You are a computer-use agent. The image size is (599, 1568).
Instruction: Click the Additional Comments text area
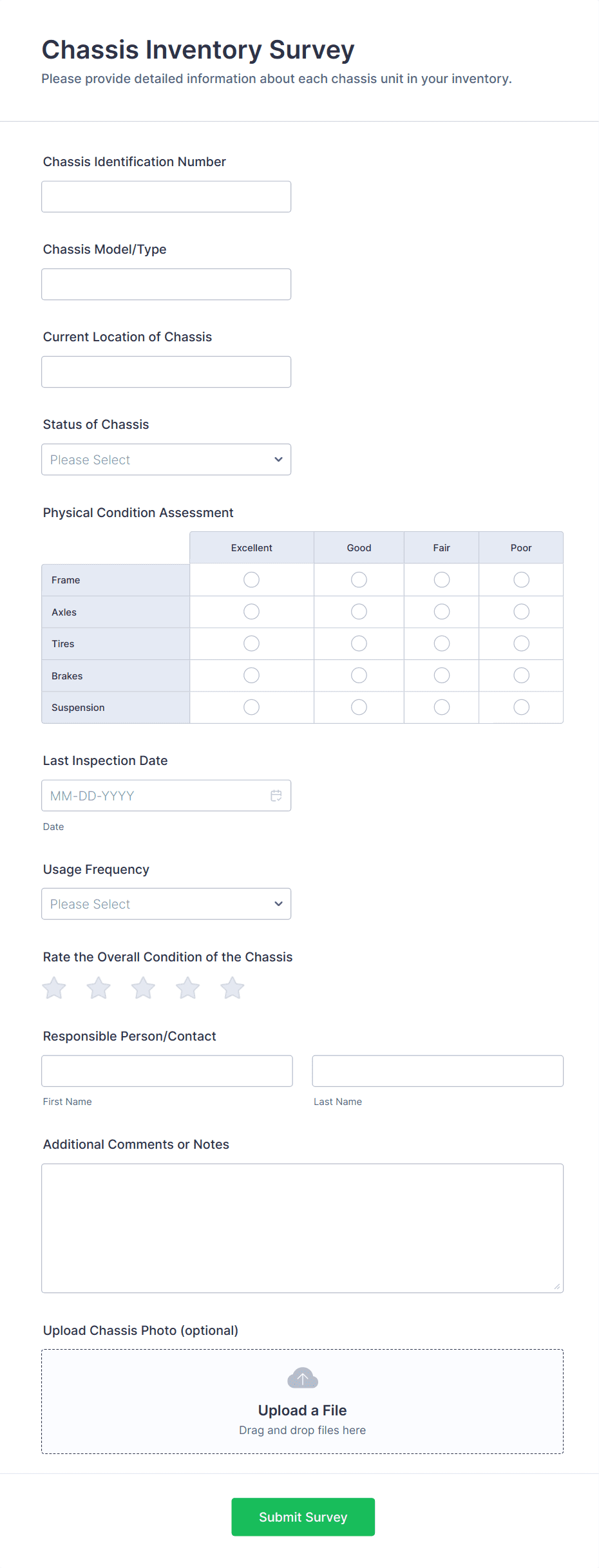coord(302,1228)
